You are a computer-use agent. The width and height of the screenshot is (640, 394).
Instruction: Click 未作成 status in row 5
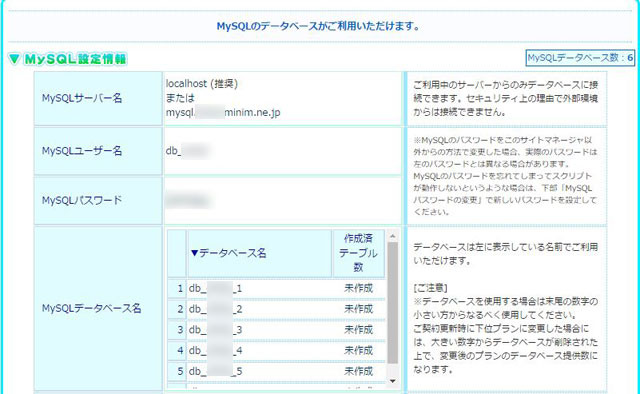point(358,372)
